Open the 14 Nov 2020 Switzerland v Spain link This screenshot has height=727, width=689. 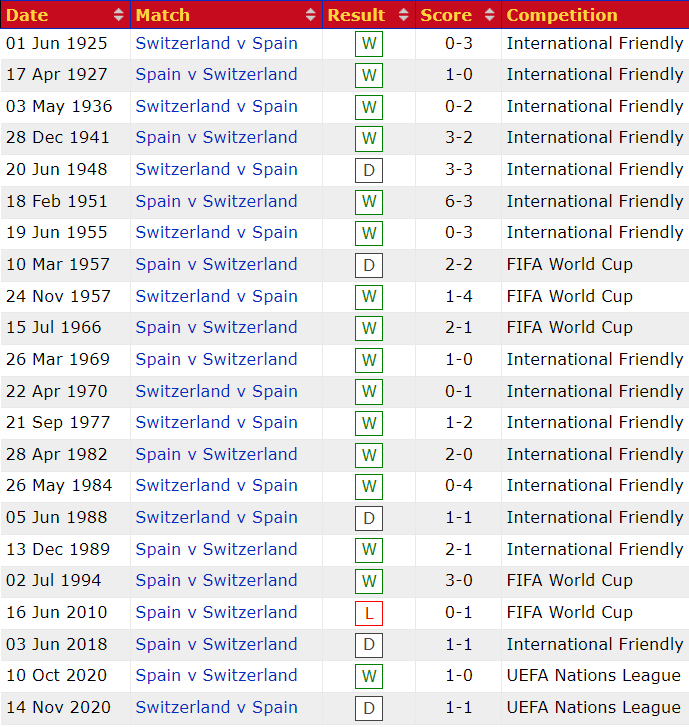[x=216, y=707]
